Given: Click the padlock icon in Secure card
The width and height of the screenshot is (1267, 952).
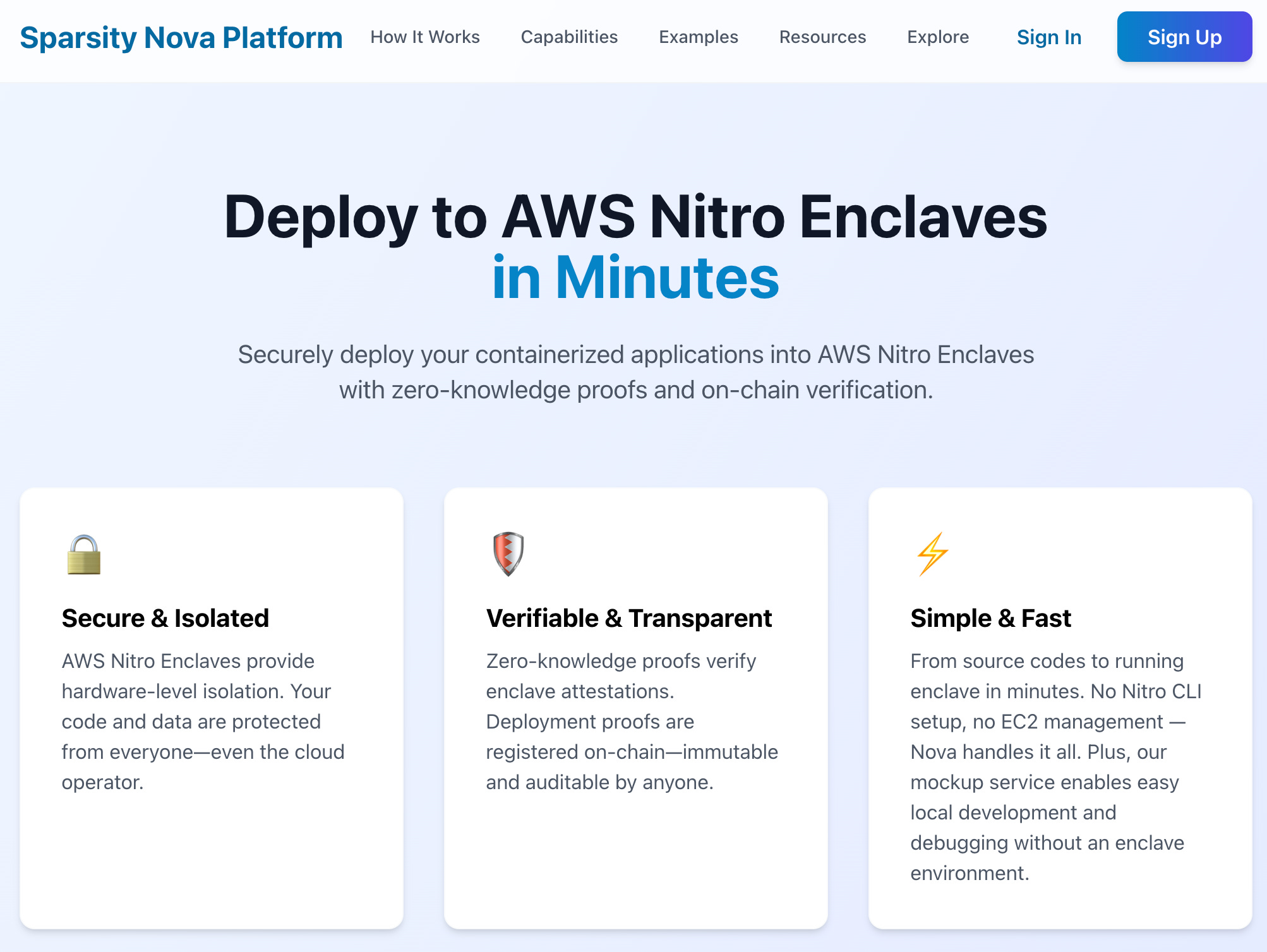Looking at the screenshot, I should (x=84, y=555).
